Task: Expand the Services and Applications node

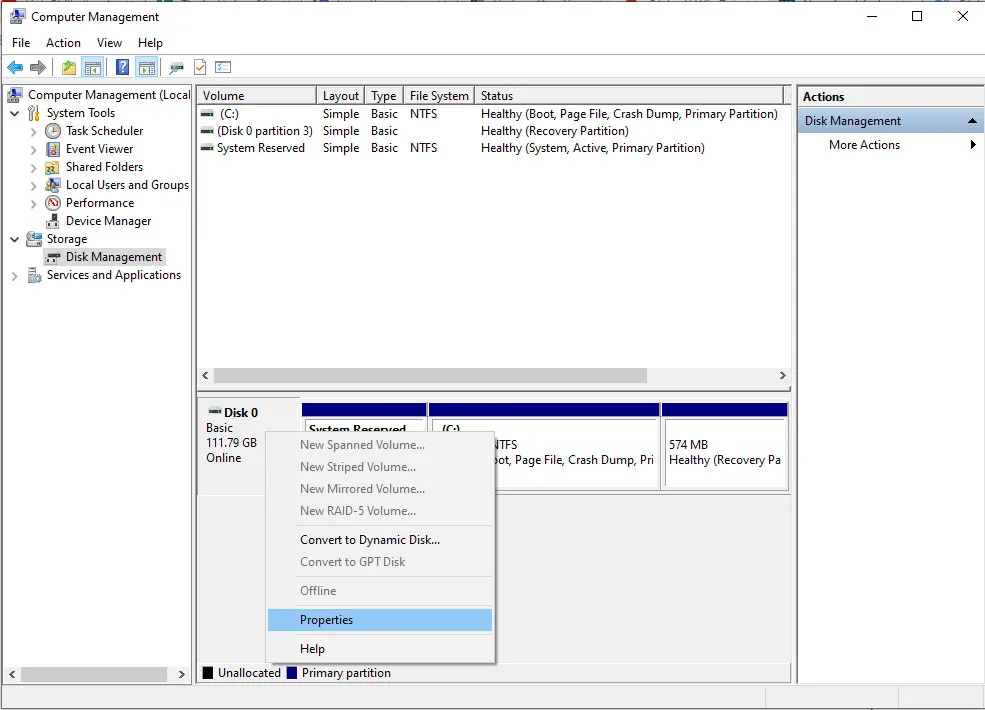Action: (x=14, y=274)
